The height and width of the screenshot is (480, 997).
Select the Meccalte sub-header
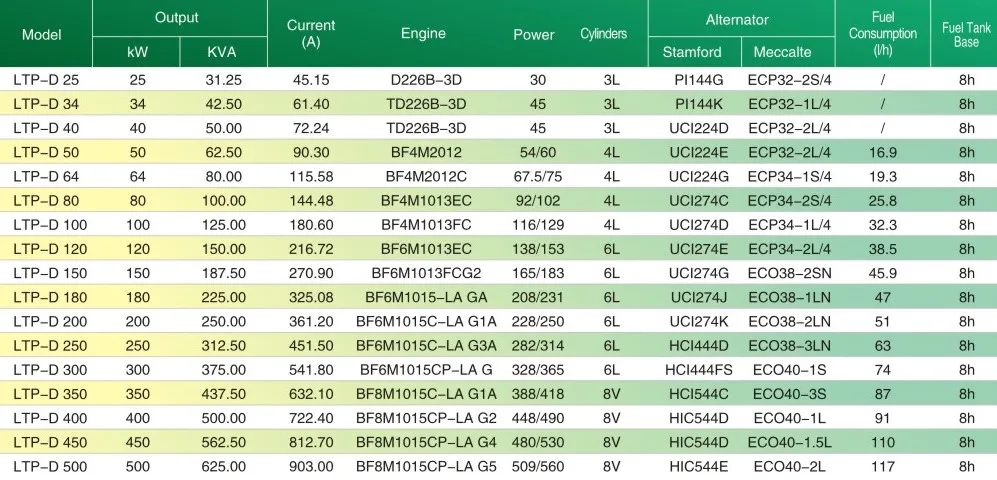783,52
